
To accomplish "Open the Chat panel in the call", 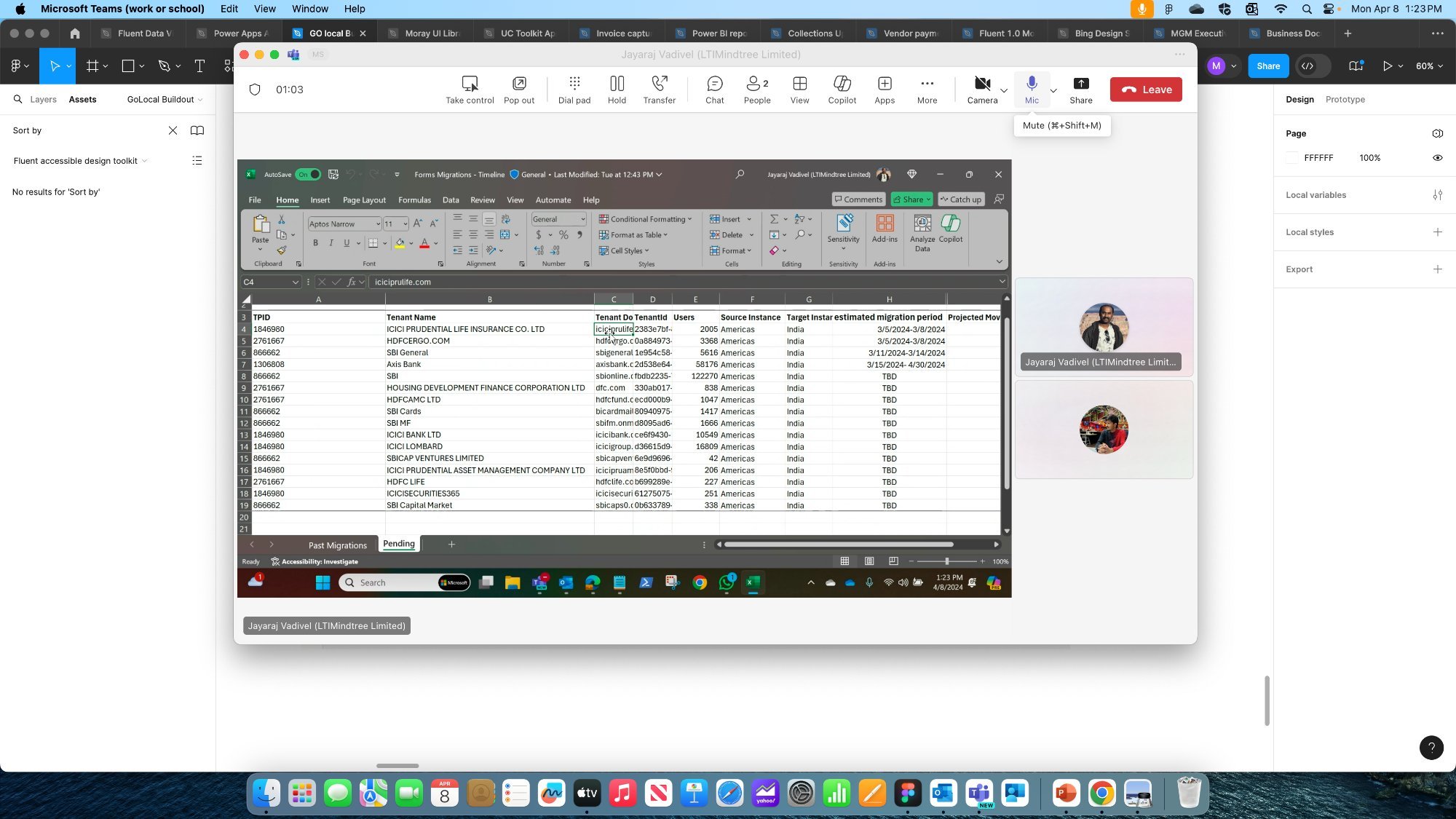I will pos(714,89).
